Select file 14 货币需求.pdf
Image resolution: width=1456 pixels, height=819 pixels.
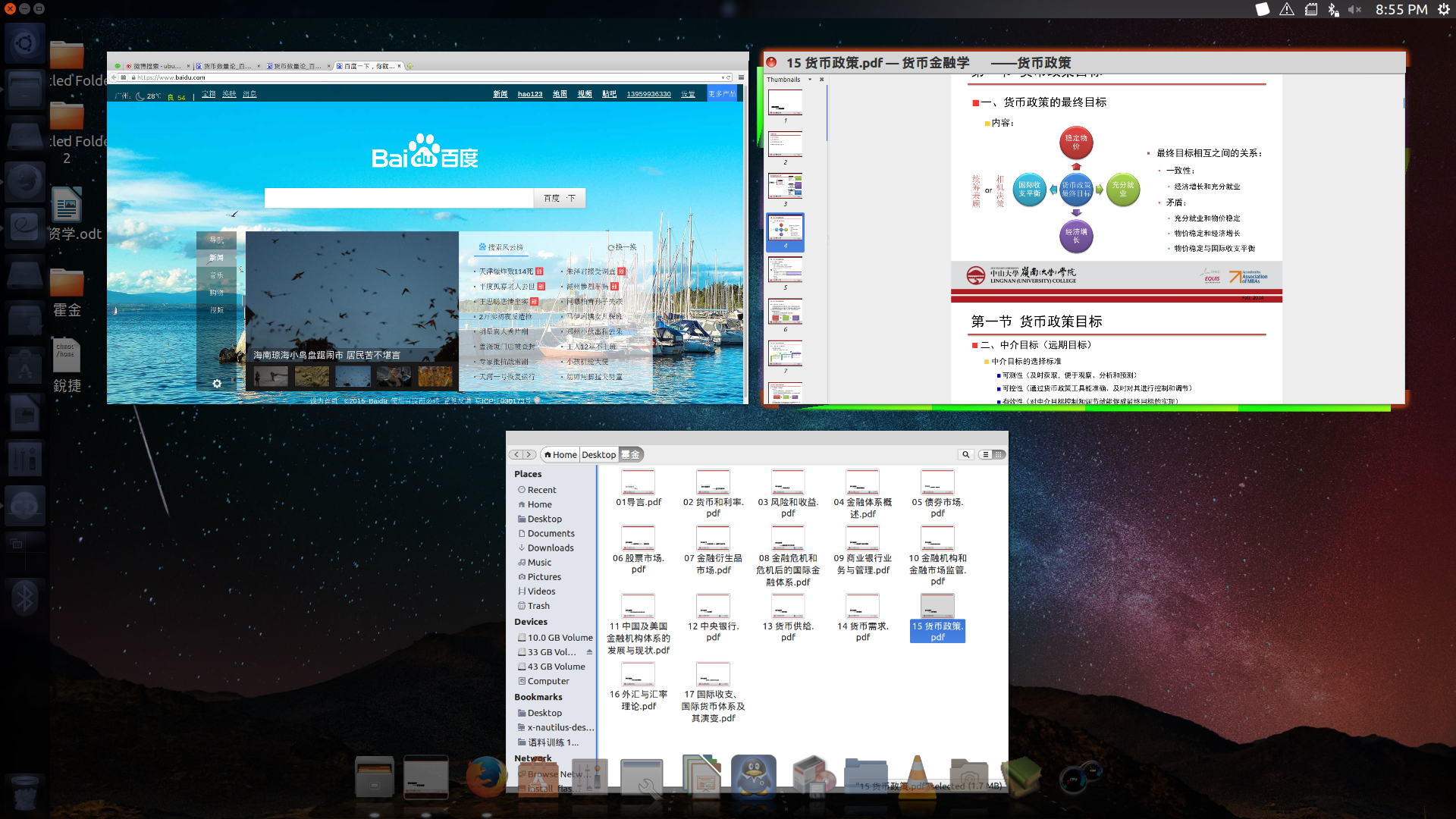[862, 619]
